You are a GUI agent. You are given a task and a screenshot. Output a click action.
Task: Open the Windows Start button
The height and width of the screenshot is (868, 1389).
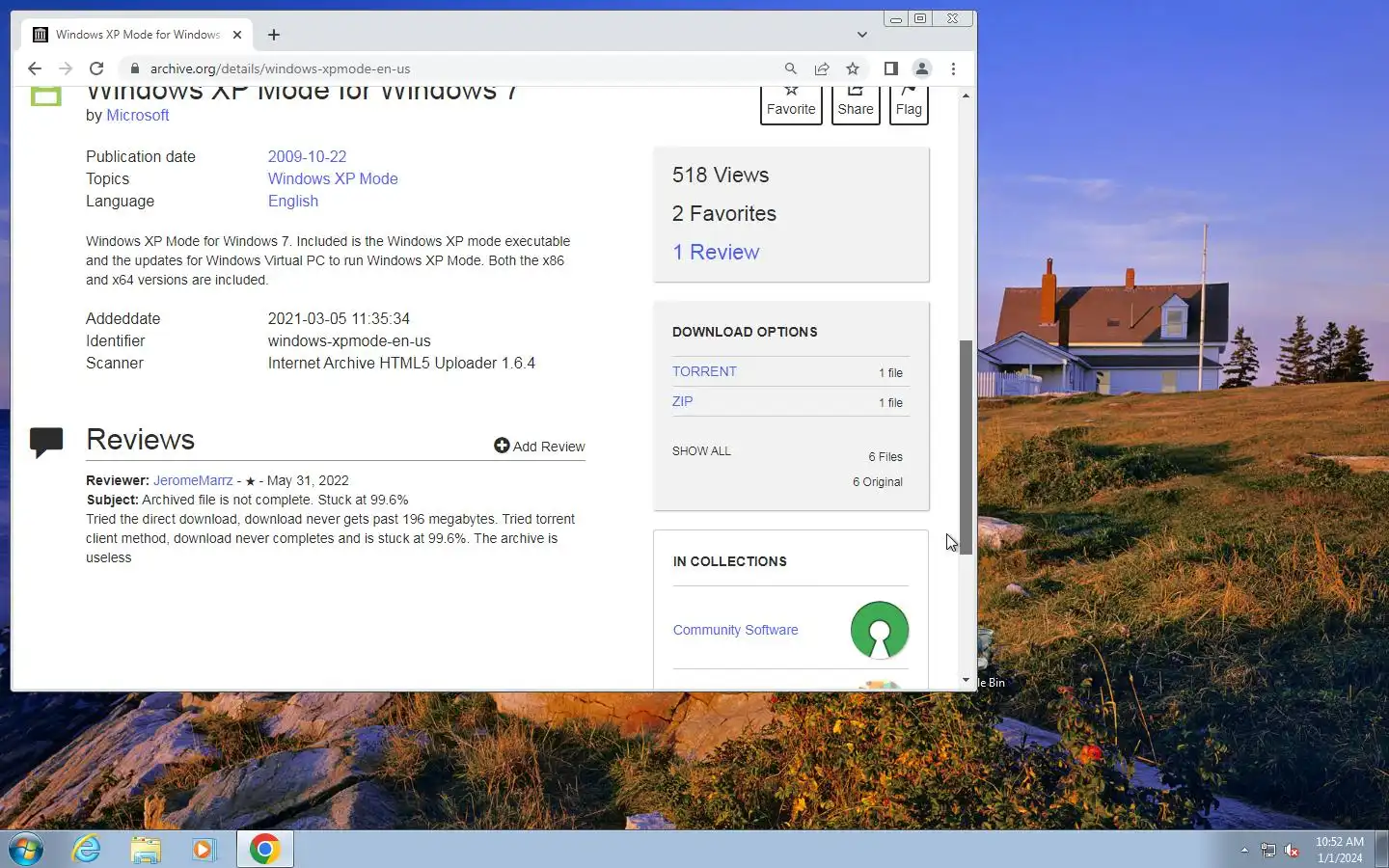click(x=26, y=849)
